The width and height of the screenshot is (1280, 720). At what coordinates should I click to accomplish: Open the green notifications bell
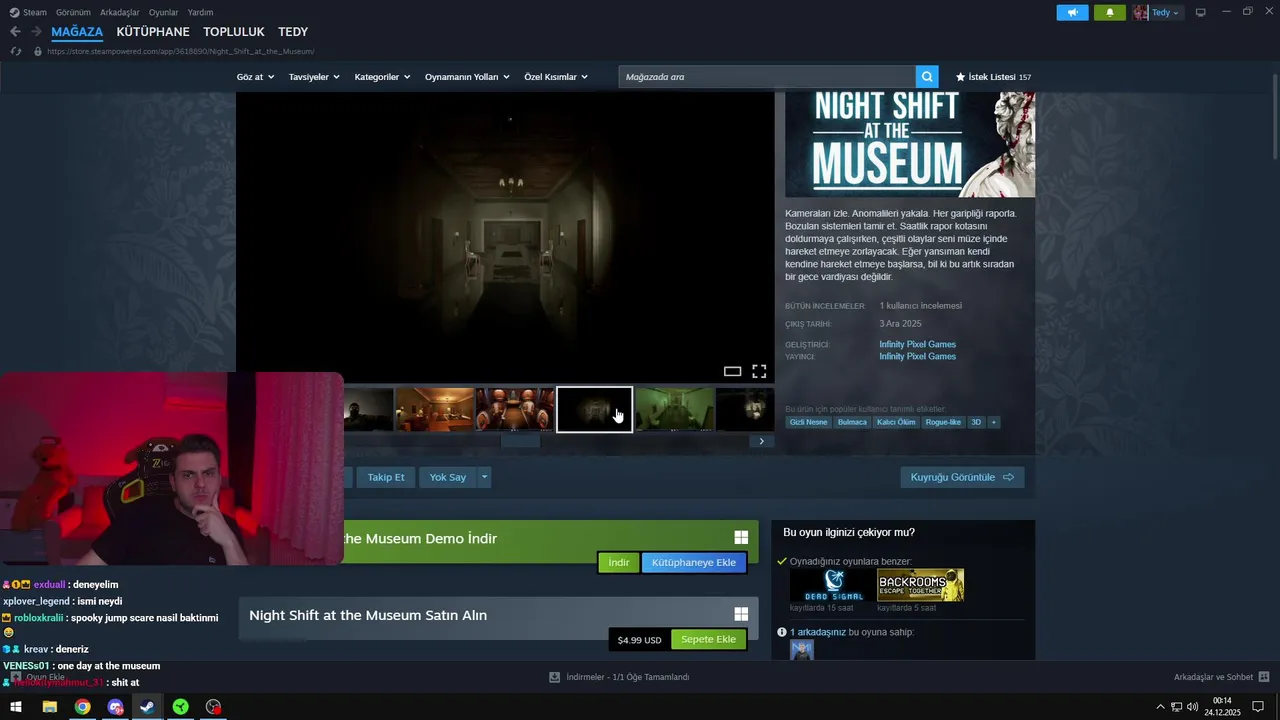(x=1109, y=13)
